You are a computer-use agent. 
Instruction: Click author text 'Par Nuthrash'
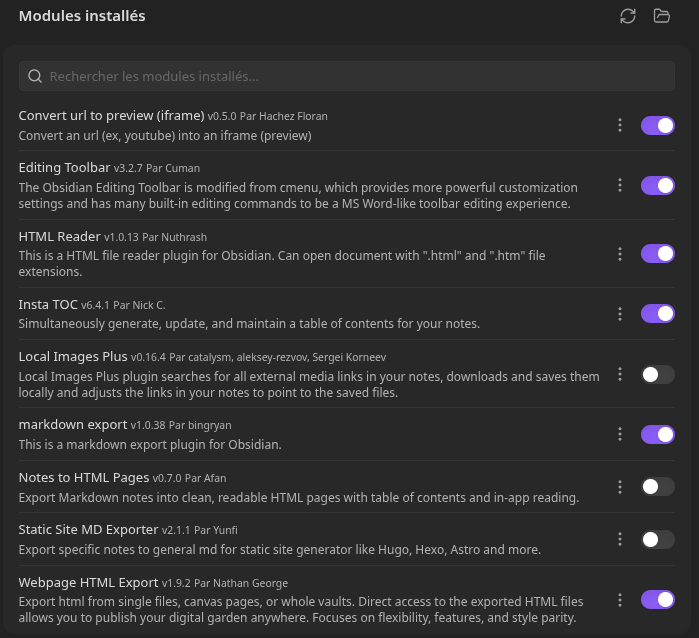(174, 237)
